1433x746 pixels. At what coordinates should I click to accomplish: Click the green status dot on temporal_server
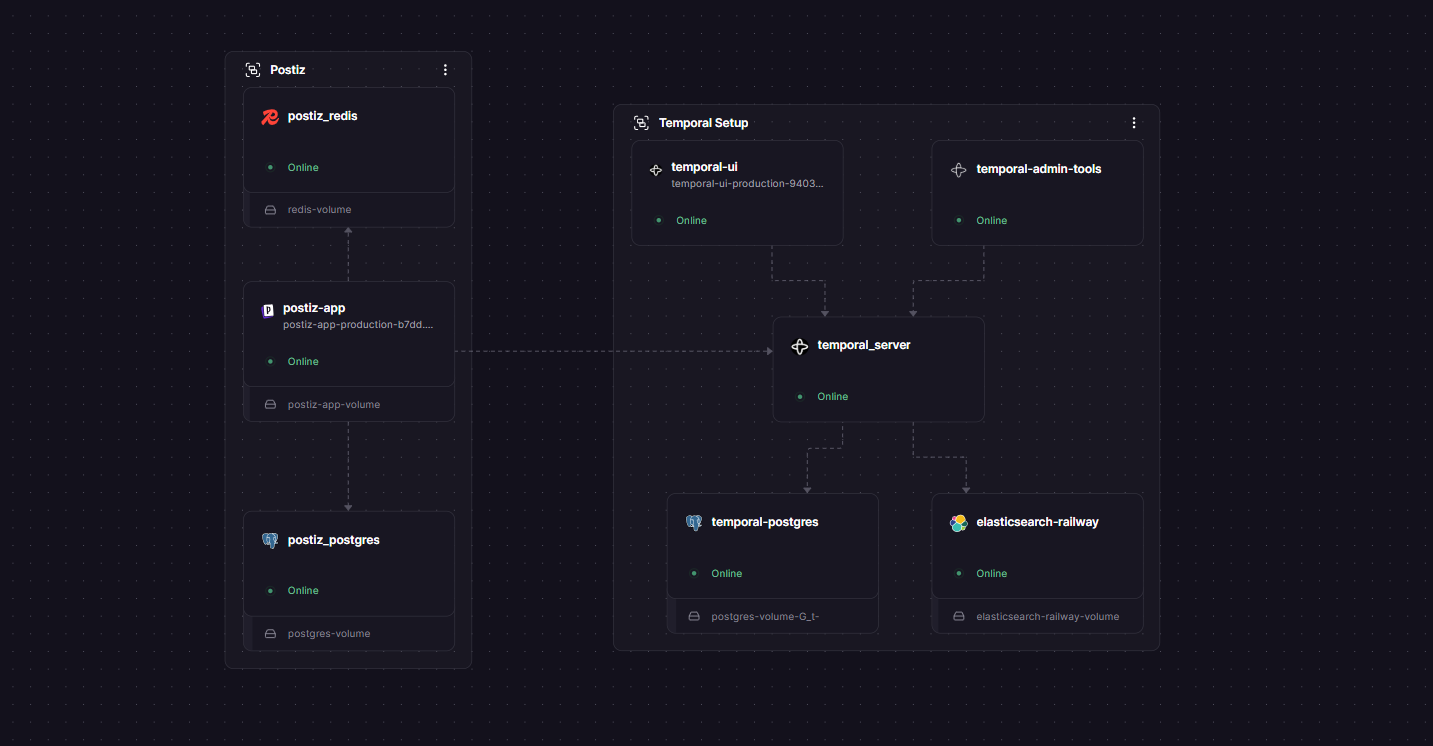(x=800, y=397)
